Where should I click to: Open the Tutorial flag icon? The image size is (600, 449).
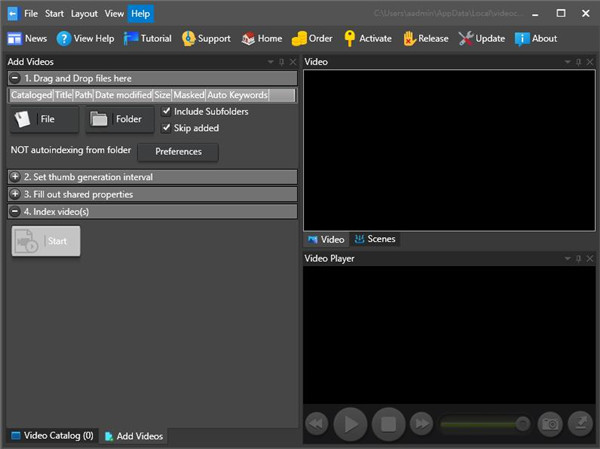[132, 39]
